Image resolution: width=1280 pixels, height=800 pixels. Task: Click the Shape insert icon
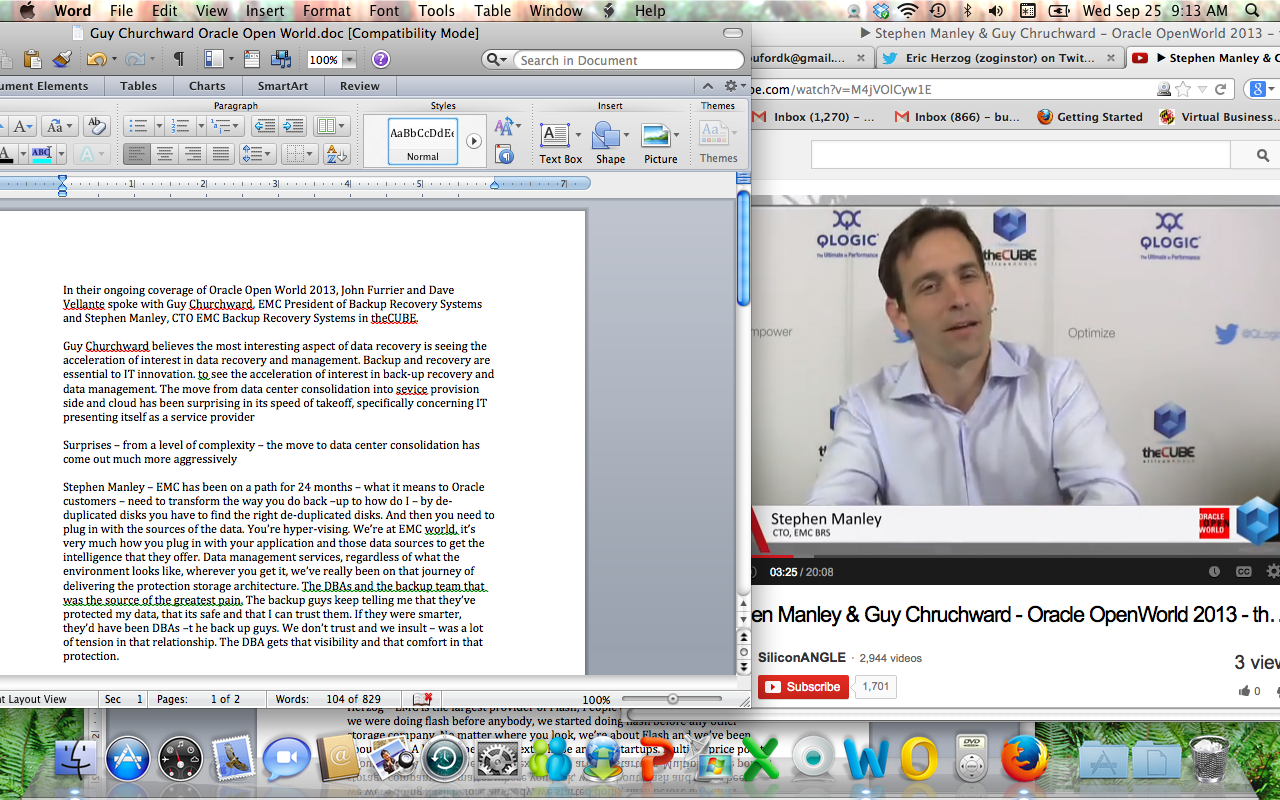[610, 142]
